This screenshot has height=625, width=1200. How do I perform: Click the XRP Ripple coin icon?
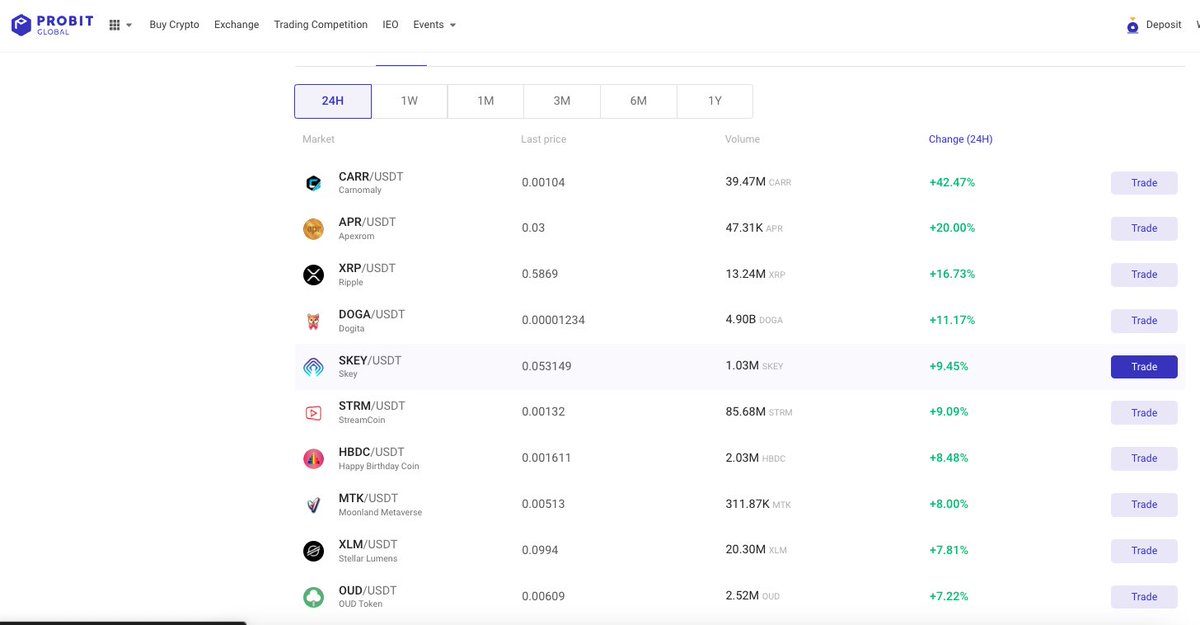[x=313, y=275]
